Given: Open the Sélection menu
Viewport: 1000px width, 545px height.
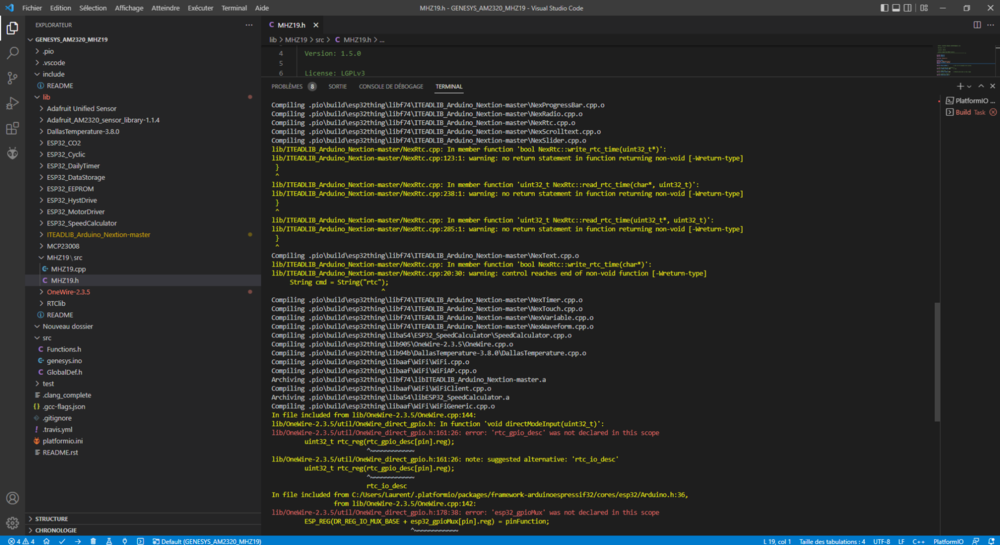Looking at the screenshot, I should pyautogui.click(x=93, y=8).
